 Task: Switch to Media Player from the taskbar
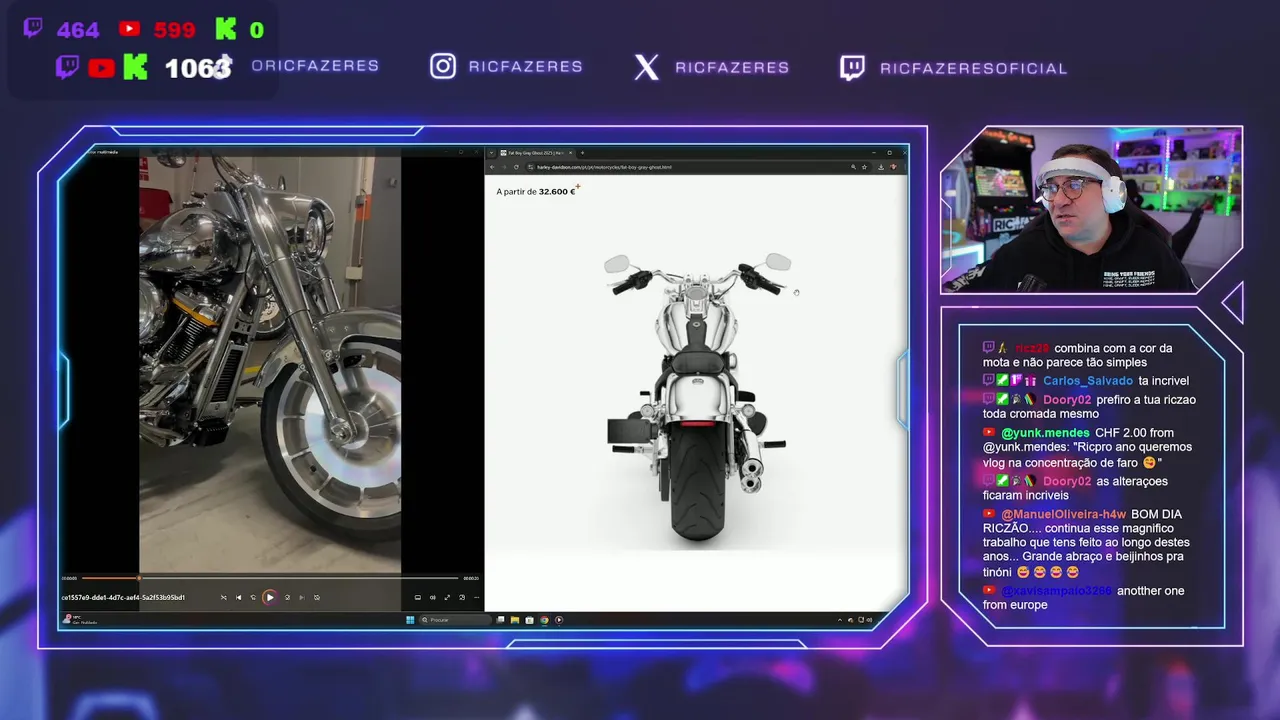(559, 620)
